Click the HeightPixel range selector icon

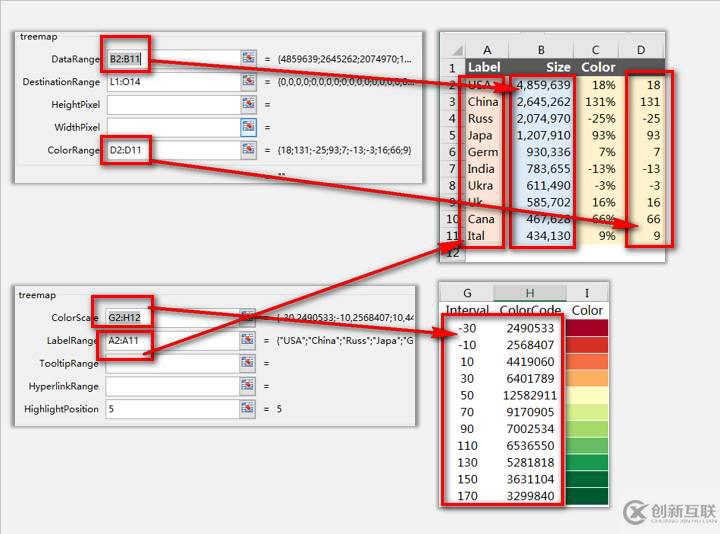[248, 104]
